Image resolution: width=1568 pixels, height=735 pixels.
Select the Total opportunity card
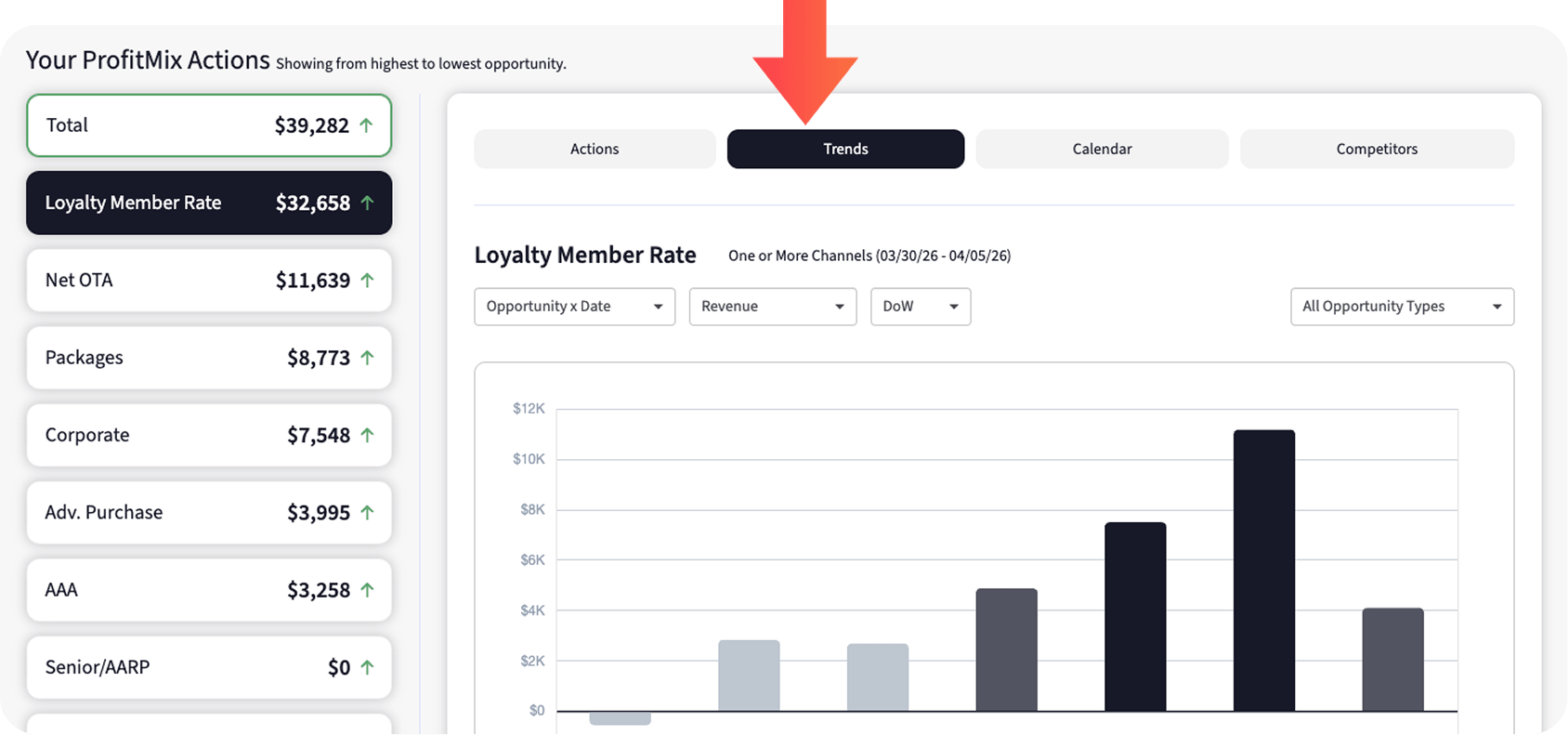click(x=209, y=125)
